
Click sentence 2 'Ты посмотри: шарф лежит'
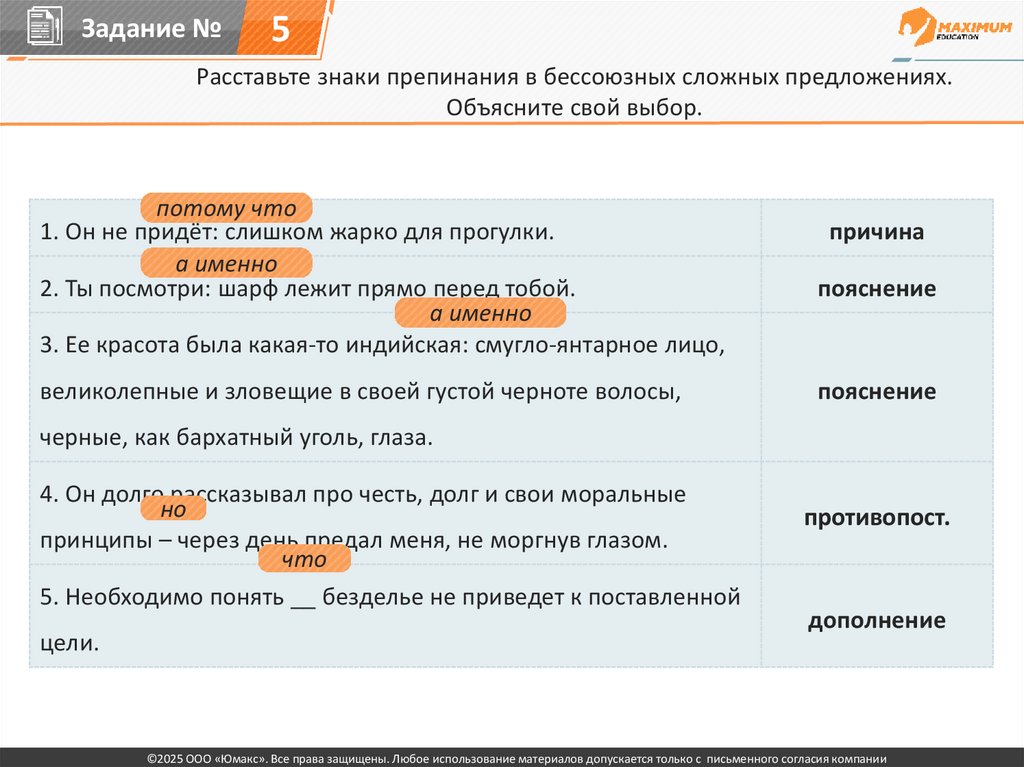[x=308, y=288]
